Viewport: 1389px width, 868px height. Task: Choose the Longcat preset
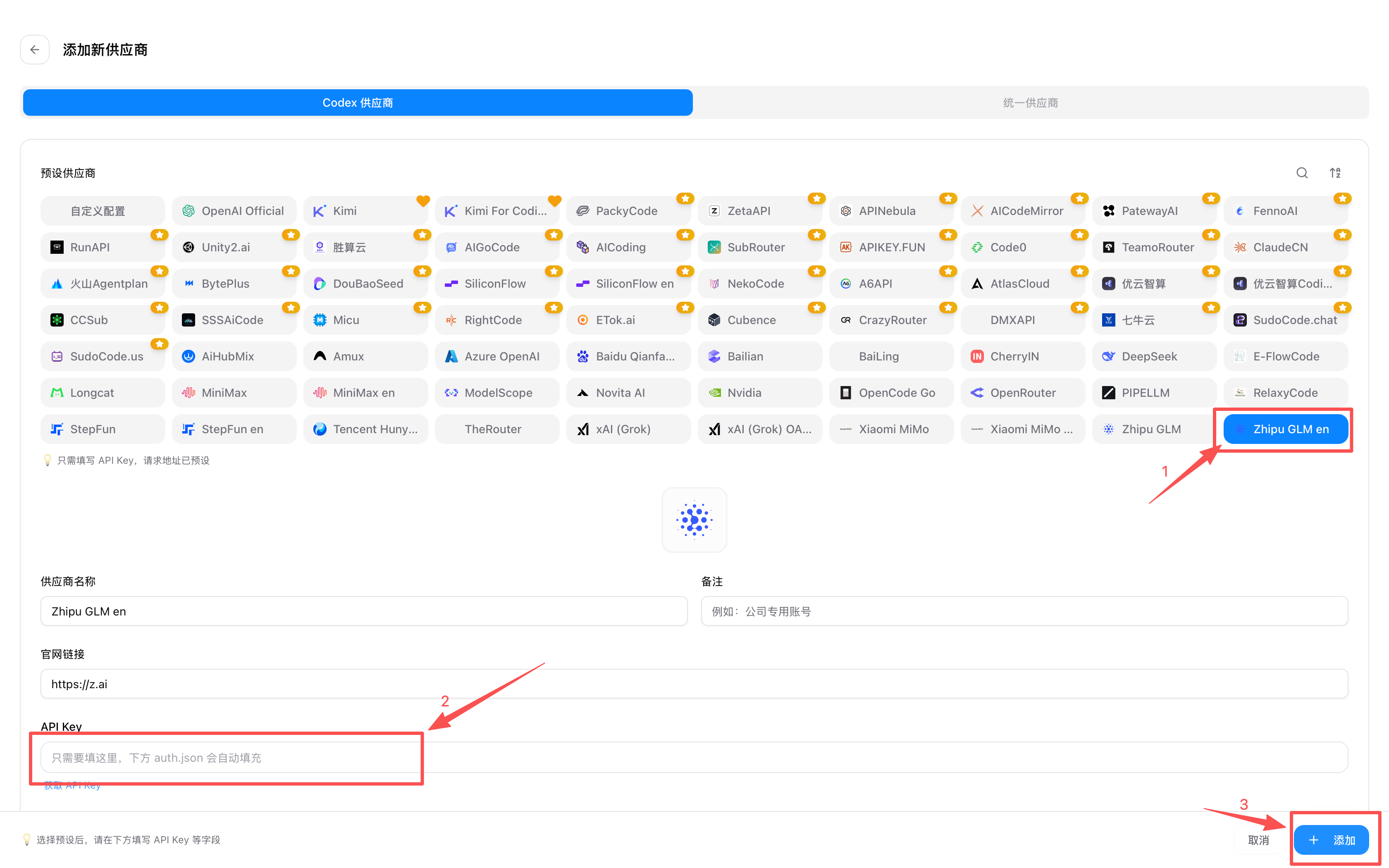coord(103,393)
